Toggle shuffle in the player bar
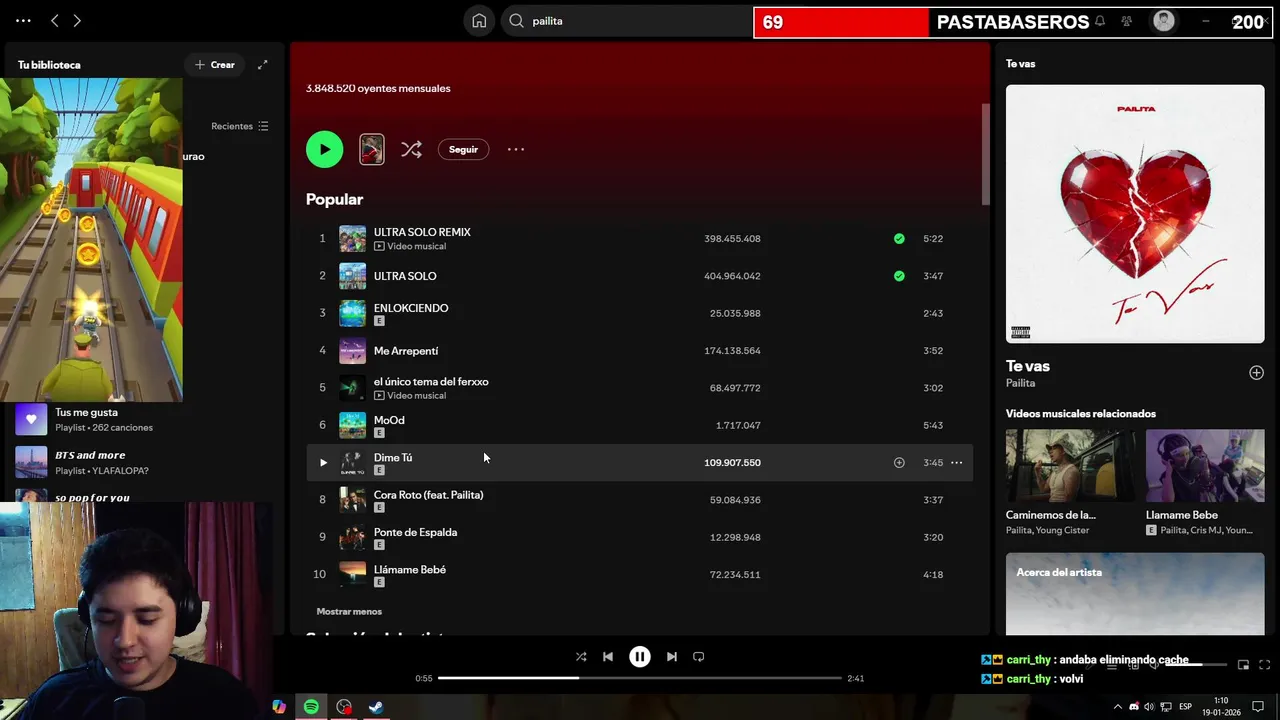This screenshot has height=720, width=1280. pyautogui.click(x=581, y=657)
